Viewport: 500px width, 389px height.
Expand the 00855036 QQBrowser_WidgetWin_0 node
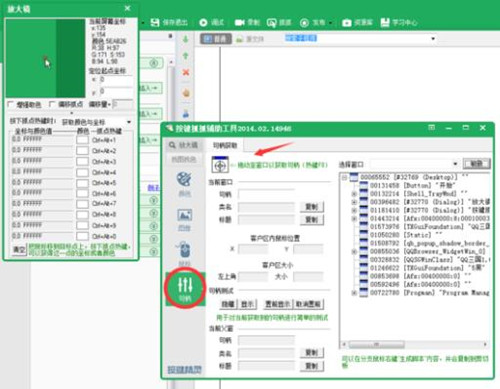354,252
